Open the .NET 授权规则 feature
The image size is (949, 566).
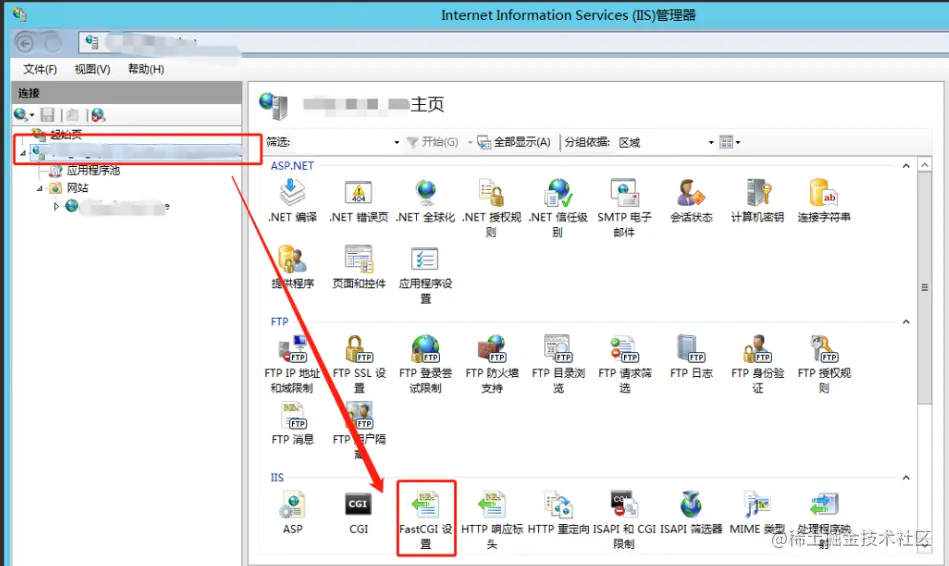[491, 208]
